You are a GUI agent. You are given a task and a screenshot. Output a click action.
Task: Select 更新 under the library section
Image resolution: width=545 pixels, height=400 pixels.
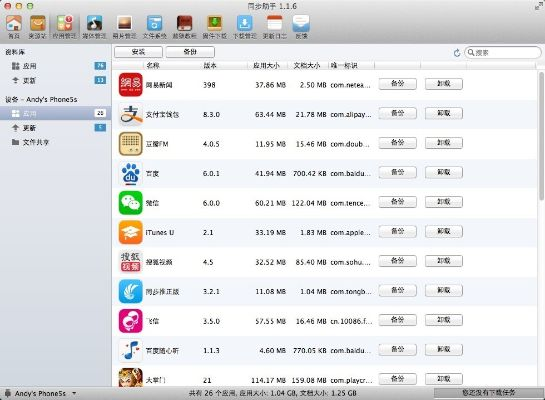56,81
